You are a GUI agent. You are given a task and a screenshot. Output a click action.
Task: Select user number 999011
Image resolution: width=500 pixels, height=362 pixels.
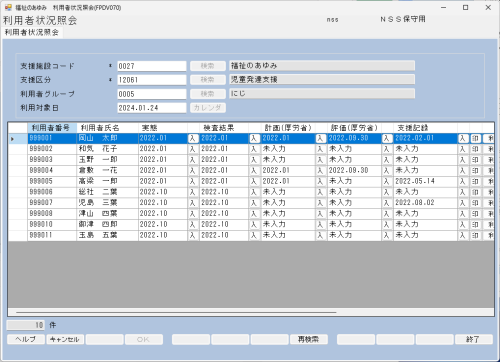52,235
